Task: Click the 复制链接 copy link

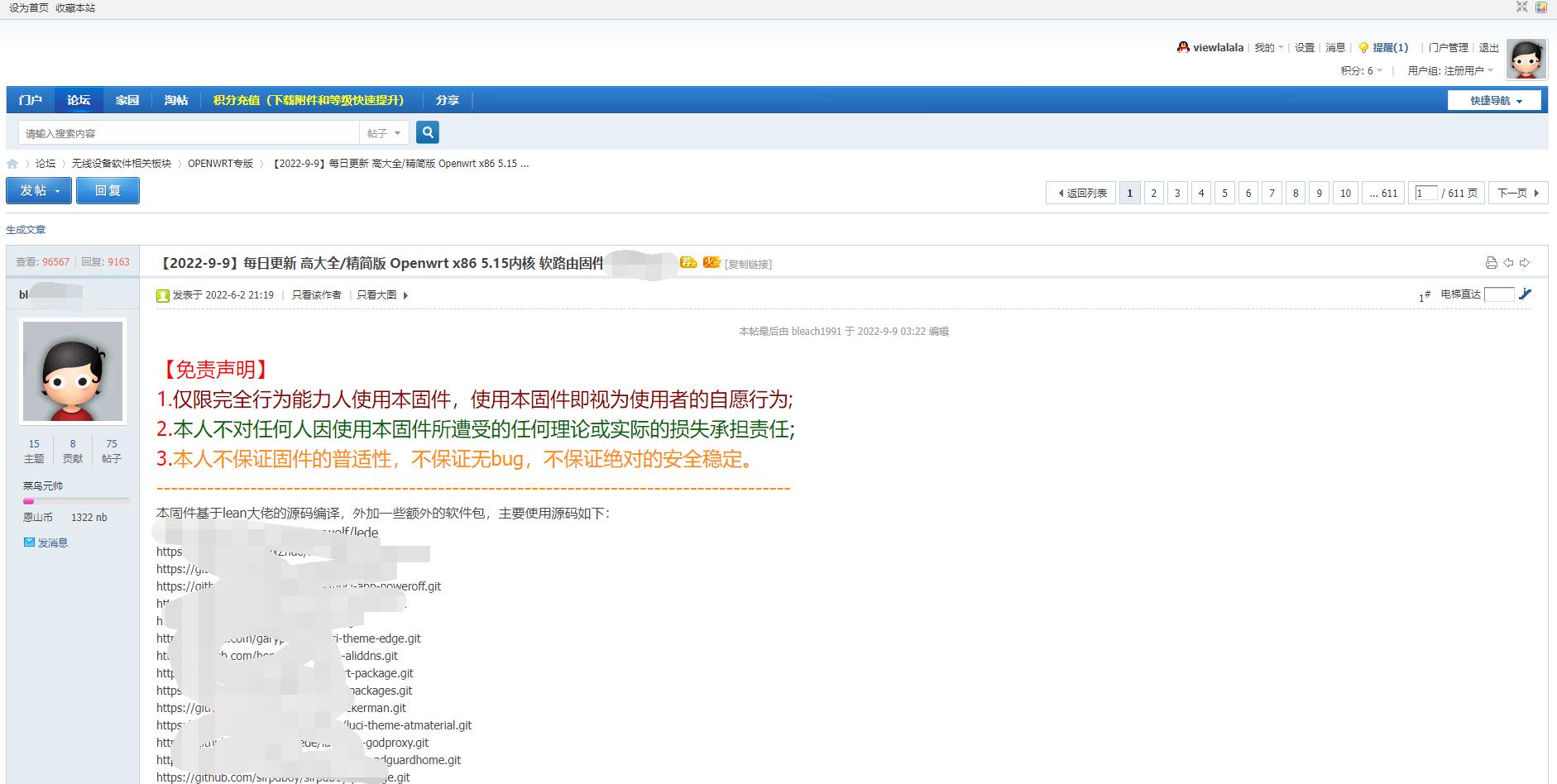Action: (x=749, y=265)
